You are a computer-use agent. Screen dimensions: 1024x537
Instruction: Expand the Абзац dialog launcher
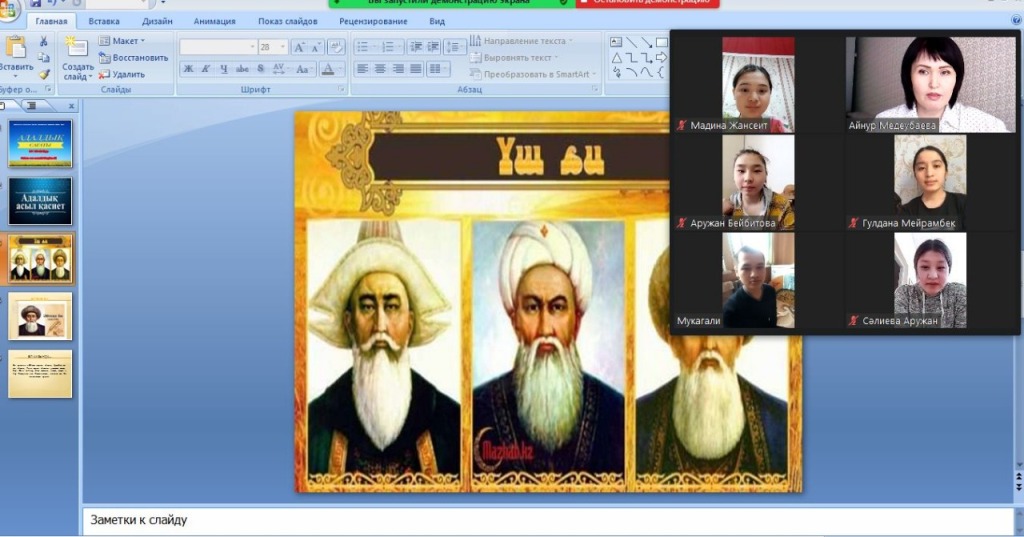(x=595, y=90)
